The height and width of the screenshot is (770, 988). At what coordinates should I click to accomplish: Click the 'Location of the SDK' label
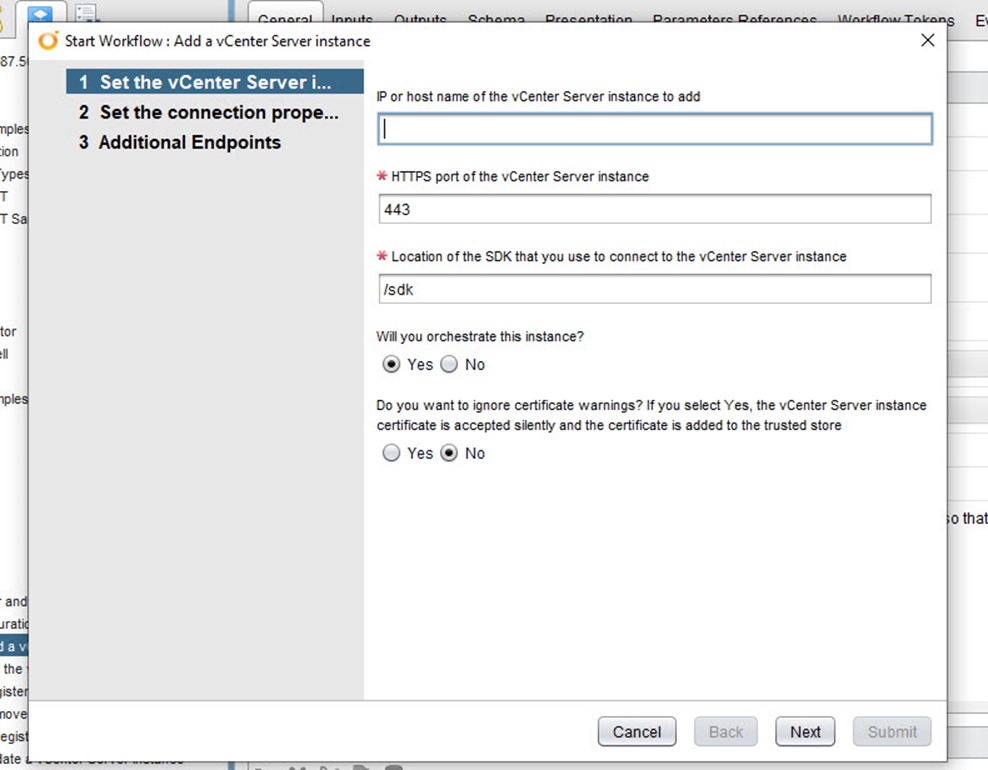coord(619,256)
